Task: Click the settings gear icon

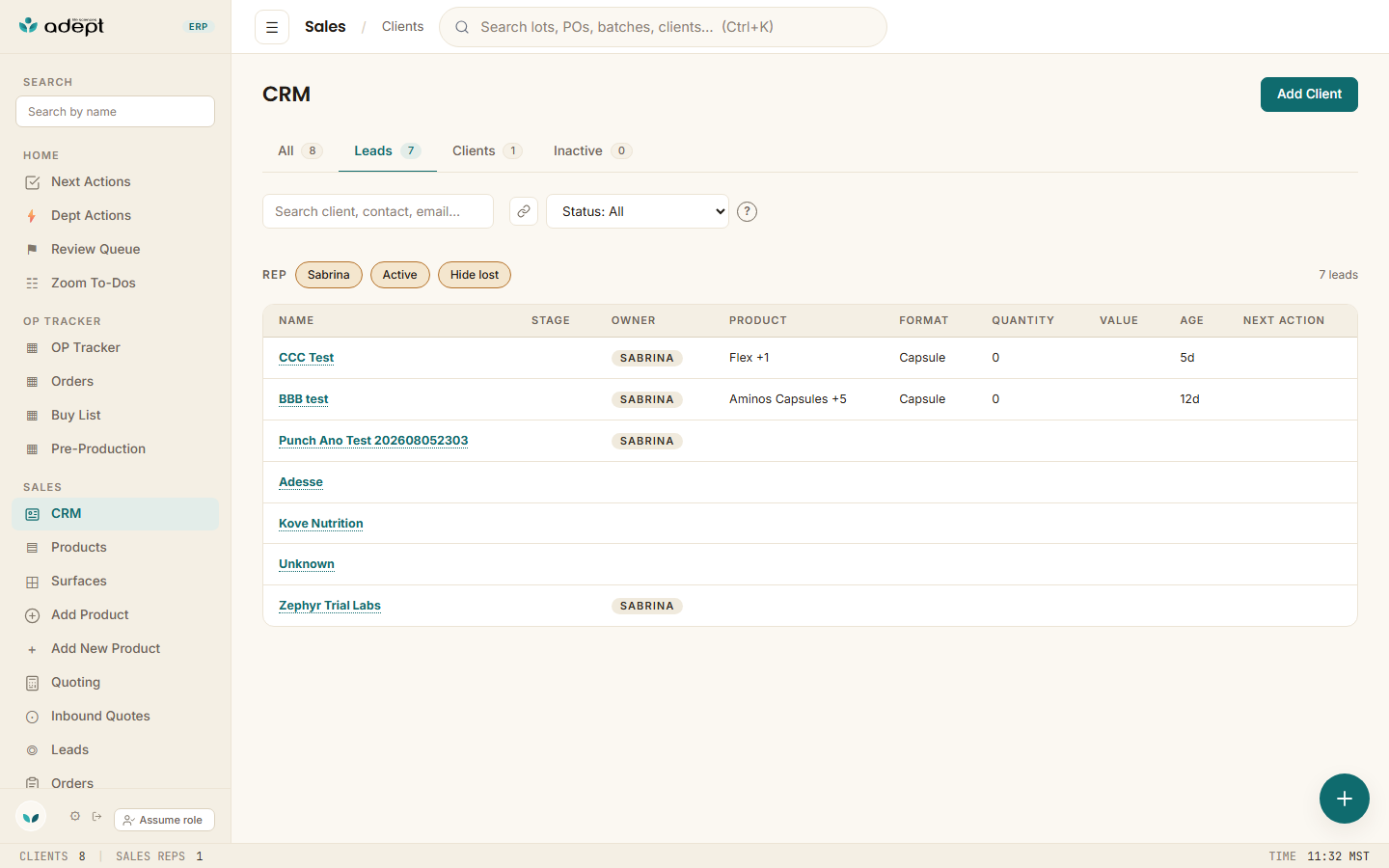Action: pyautogui.click(x=75, y=816)
